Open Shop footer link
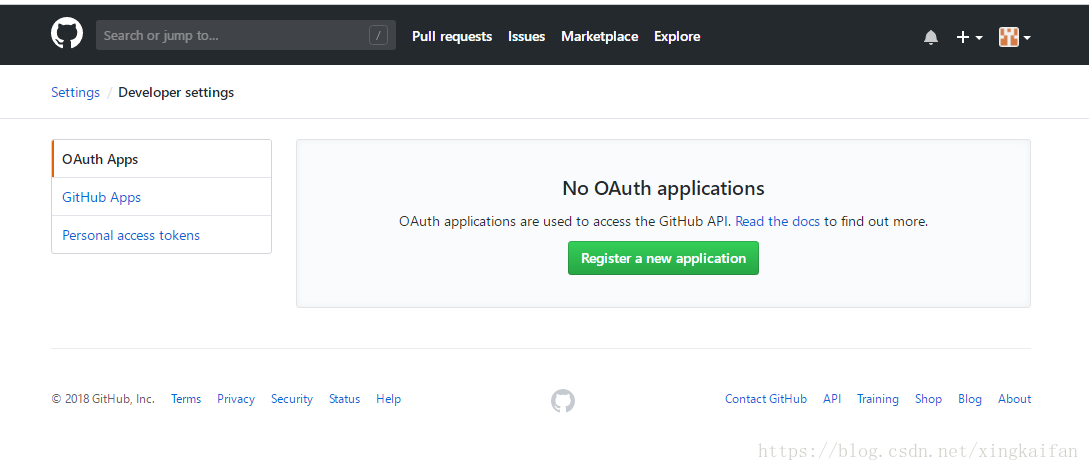The width and height of the screenshot is (1089, 471). click(928, 399)
